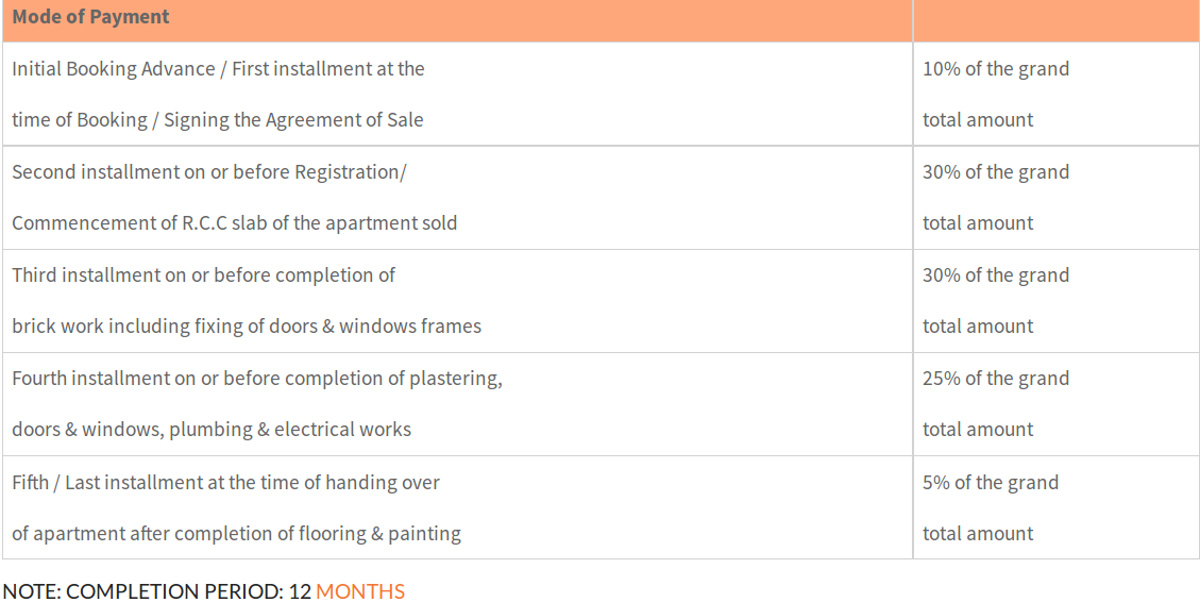Select the "10% of the grand" cell text

tap(995, 69)
